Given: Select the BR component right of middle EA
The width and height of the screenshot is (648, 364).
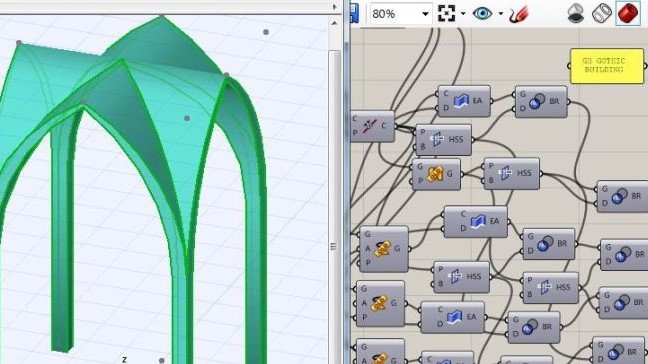Looking at the screenshot, I should (549, 244).
